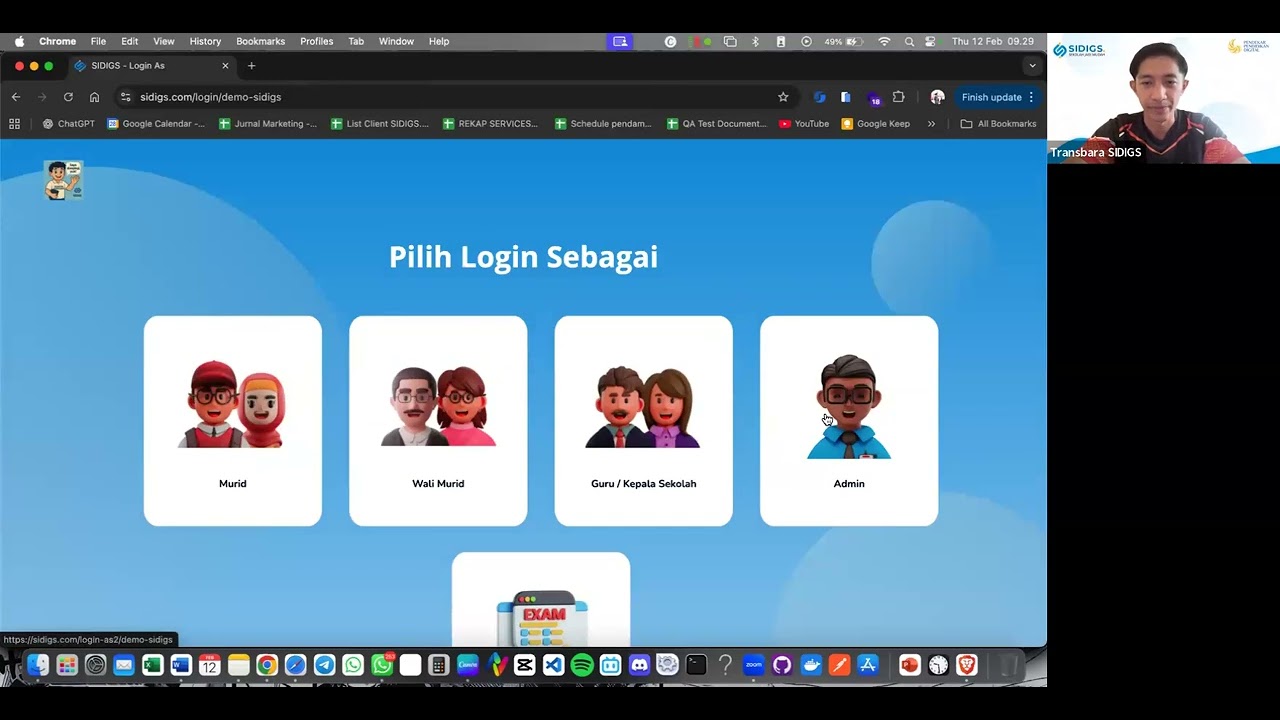Open Discord from the dock

click(639, 665)
